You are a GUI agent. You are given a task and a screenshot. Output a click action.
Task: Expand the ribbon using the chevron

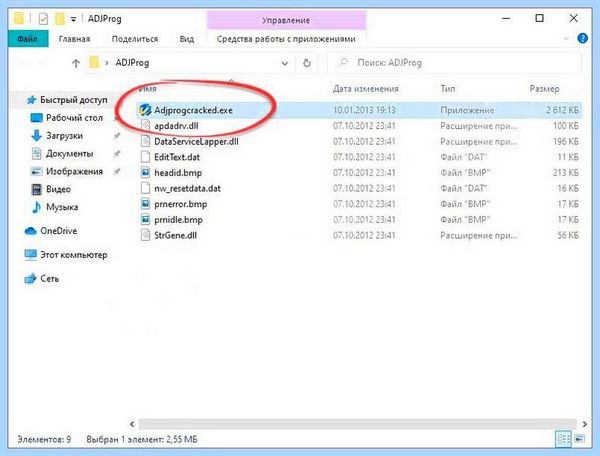(x=566, y=38)
